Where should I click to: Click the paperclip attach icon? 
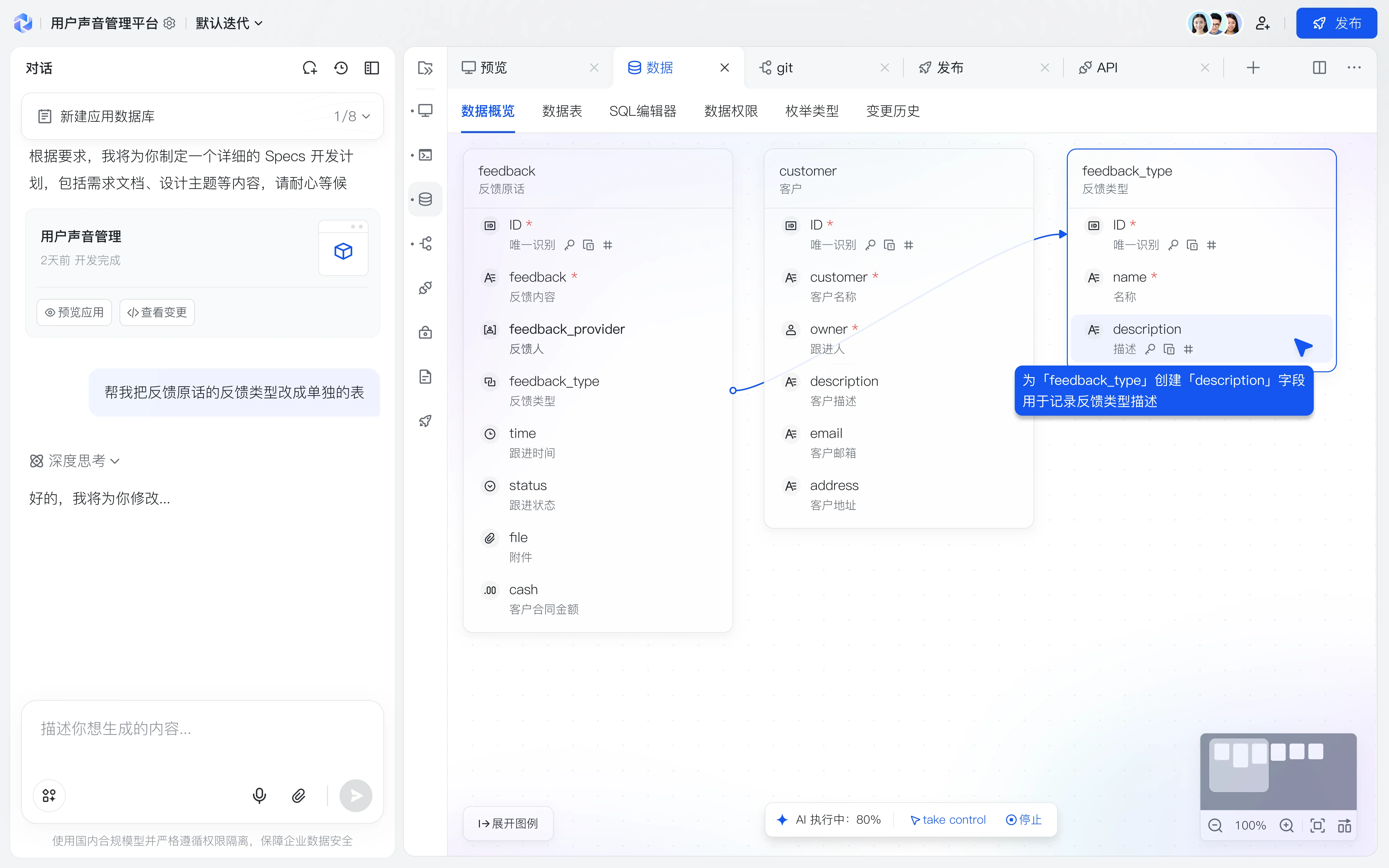pyautogui.click(x=299, y=796)
